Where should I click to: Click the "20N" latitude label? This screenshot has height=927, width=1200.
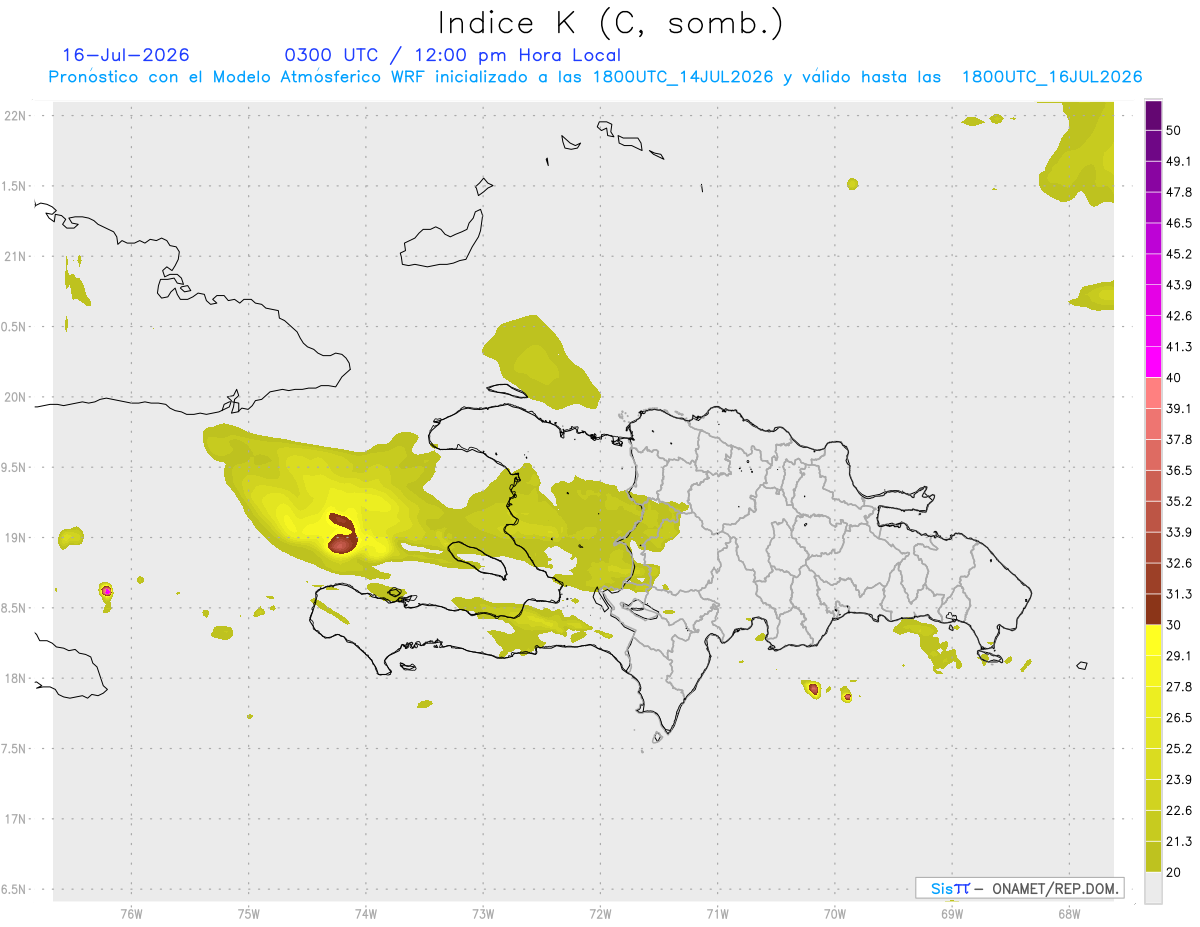click(16, 397)
